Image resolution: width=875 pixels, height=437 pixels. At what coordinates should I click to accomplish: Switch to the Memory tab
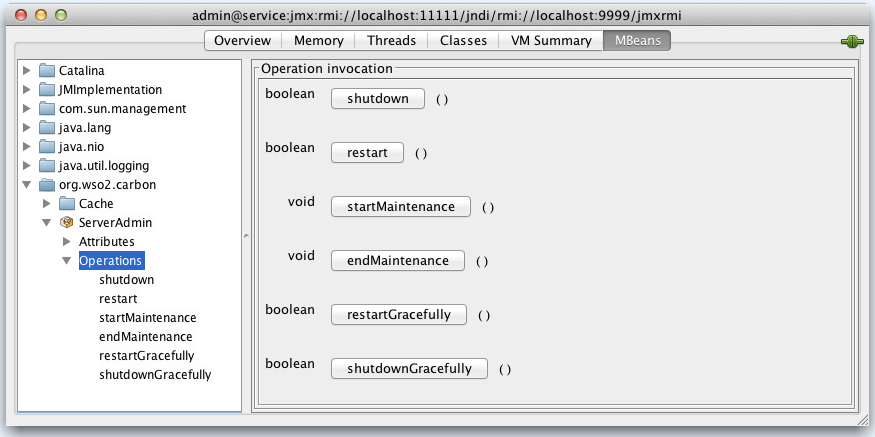pyautogui.click(x=319, y=41)
